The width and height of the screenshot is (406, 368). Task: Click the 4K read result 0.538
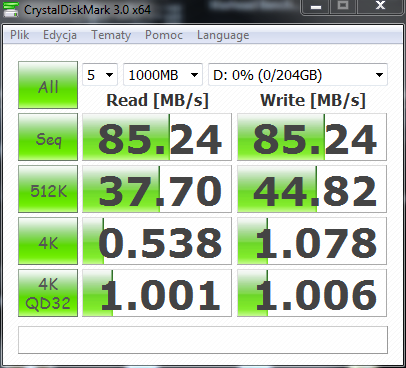pos(157,241)
